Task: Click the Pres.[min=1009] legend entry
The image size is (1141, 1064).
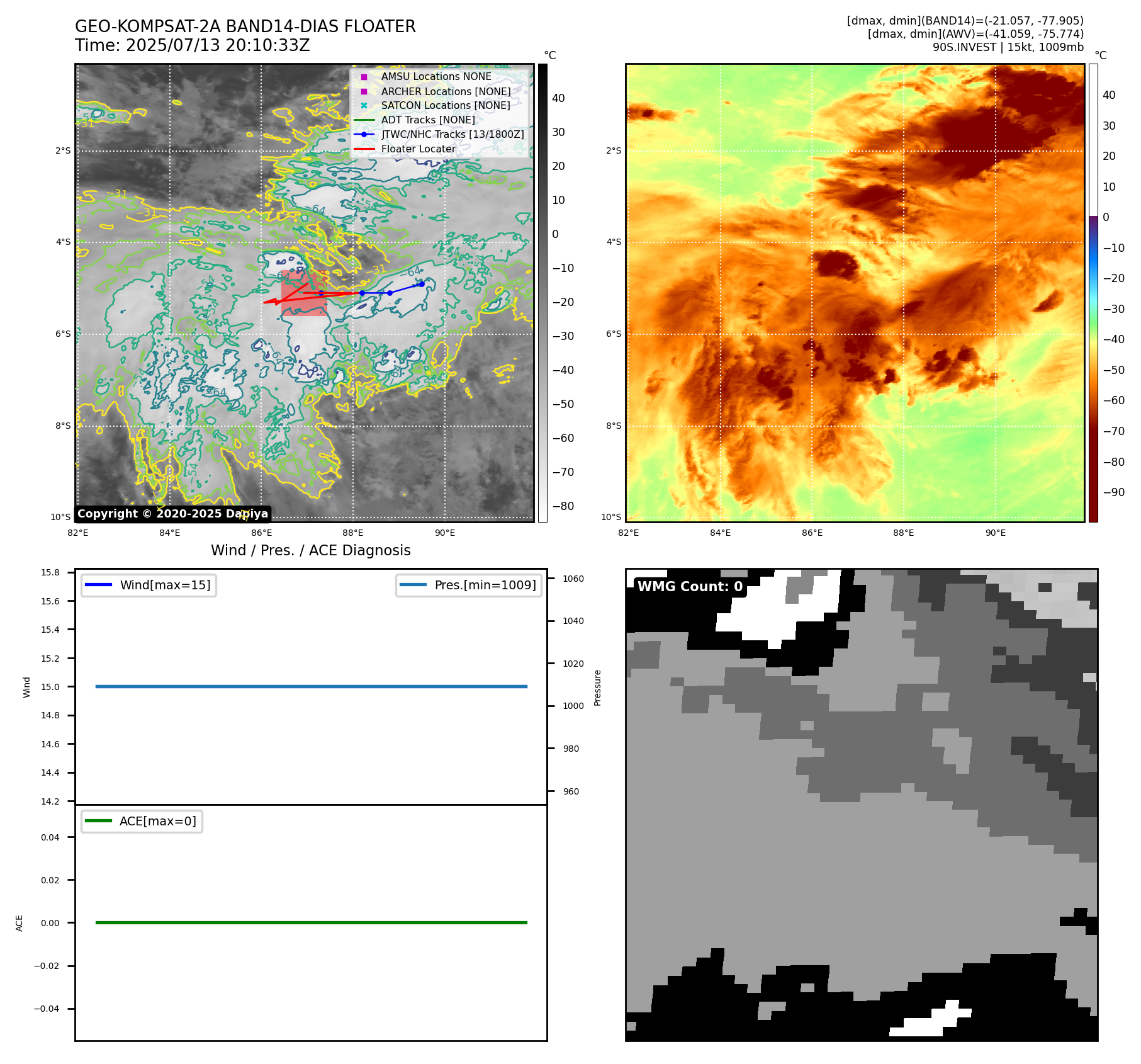Action: 469,585
